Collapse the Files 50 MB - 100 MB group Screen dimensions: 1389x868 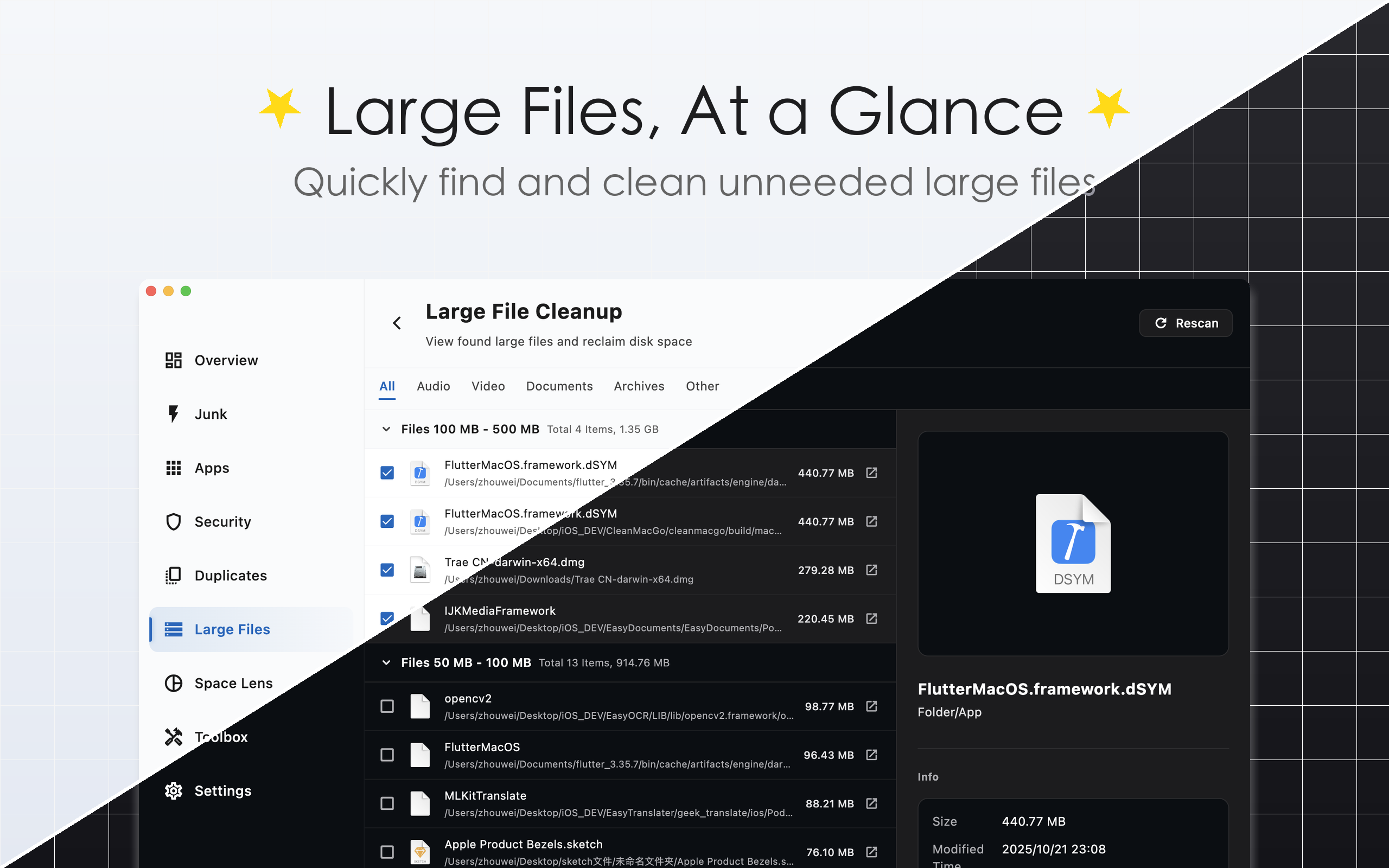coord(386,662)
